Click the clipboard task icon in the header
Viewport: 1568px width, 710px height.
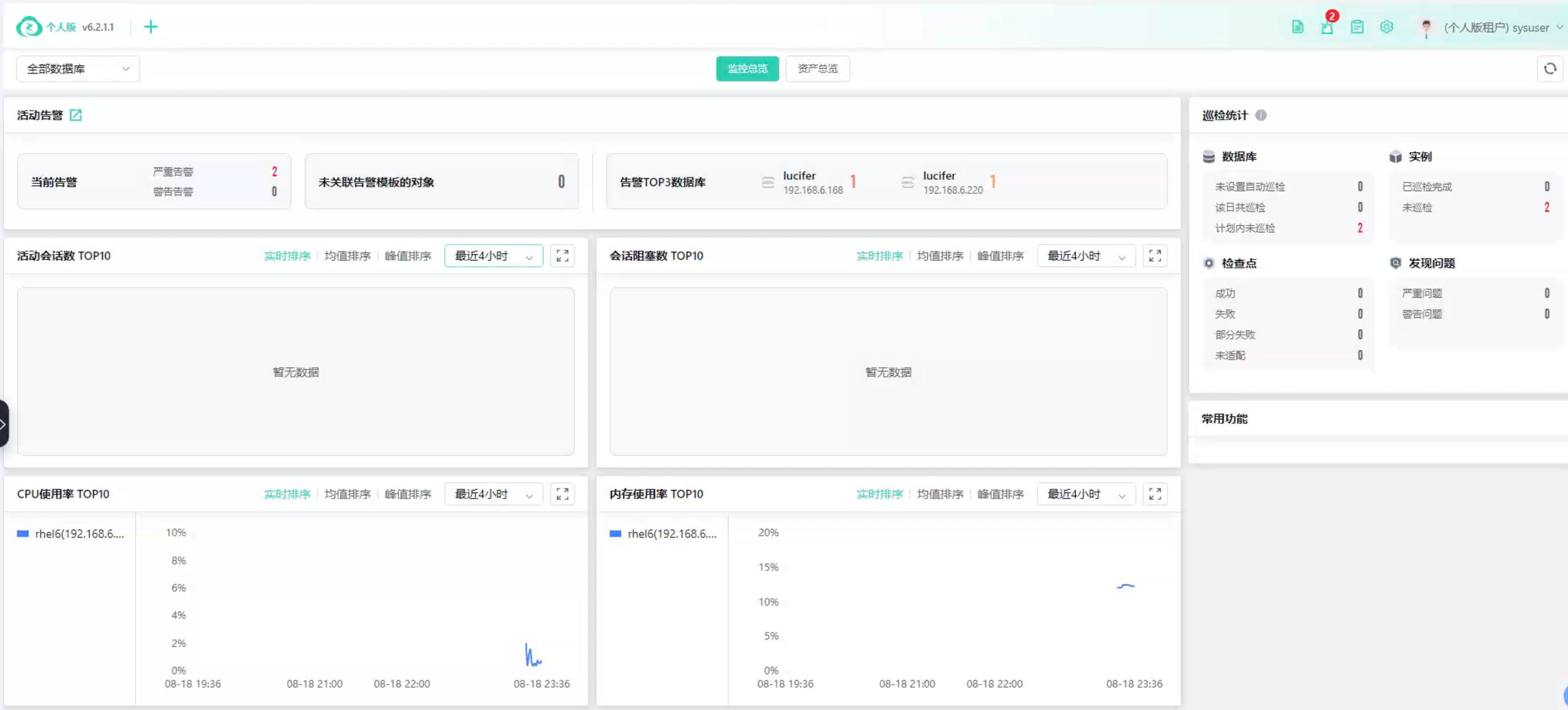tap(1357, 27)
